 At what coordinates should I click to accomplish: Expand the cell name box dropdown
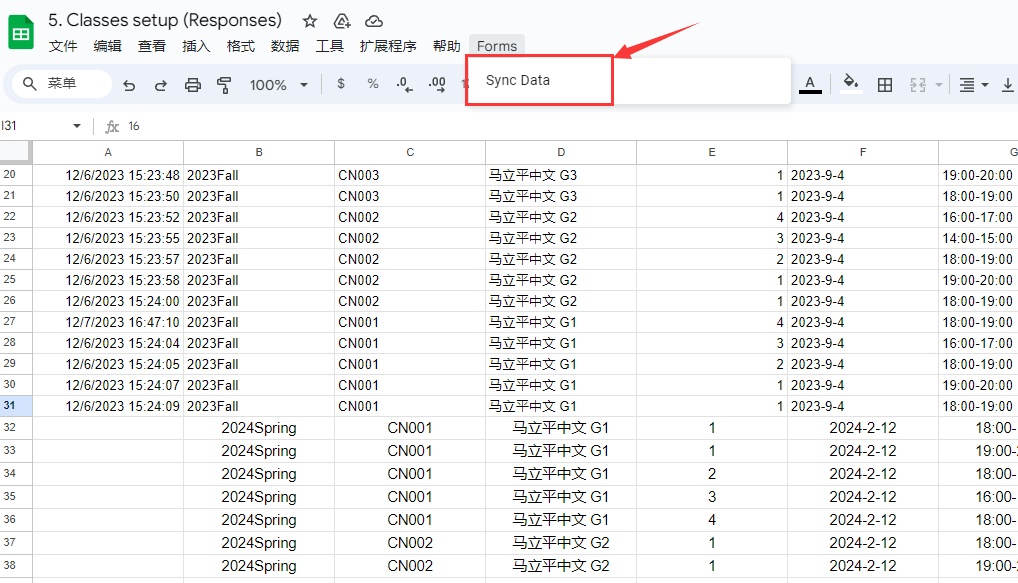tap(77, 126)
